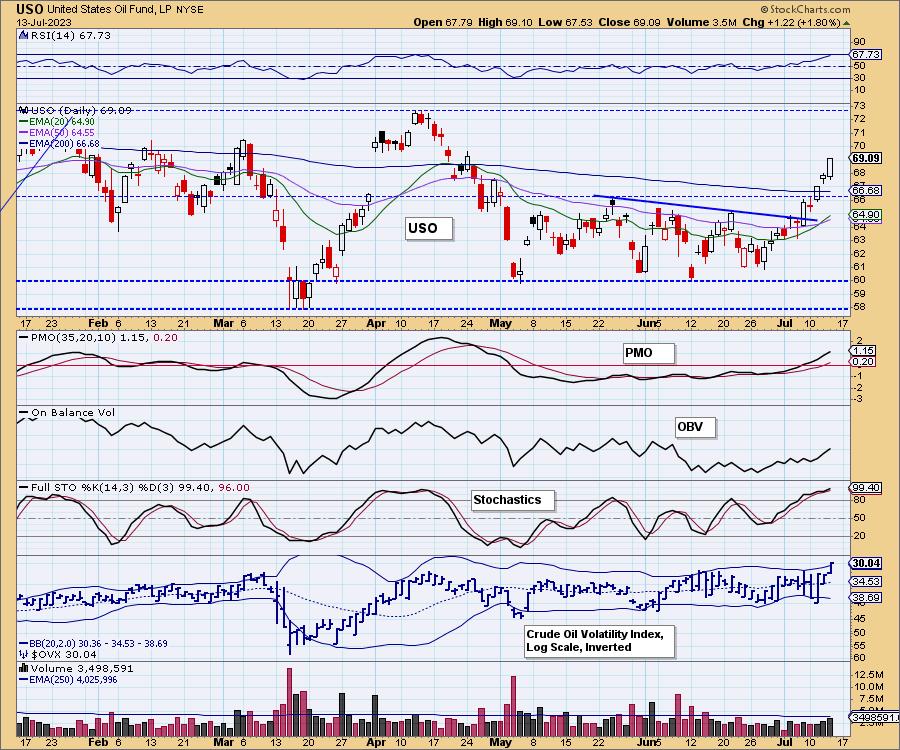Click the $OVX 30.04 legend text

[x=63, y=654]
